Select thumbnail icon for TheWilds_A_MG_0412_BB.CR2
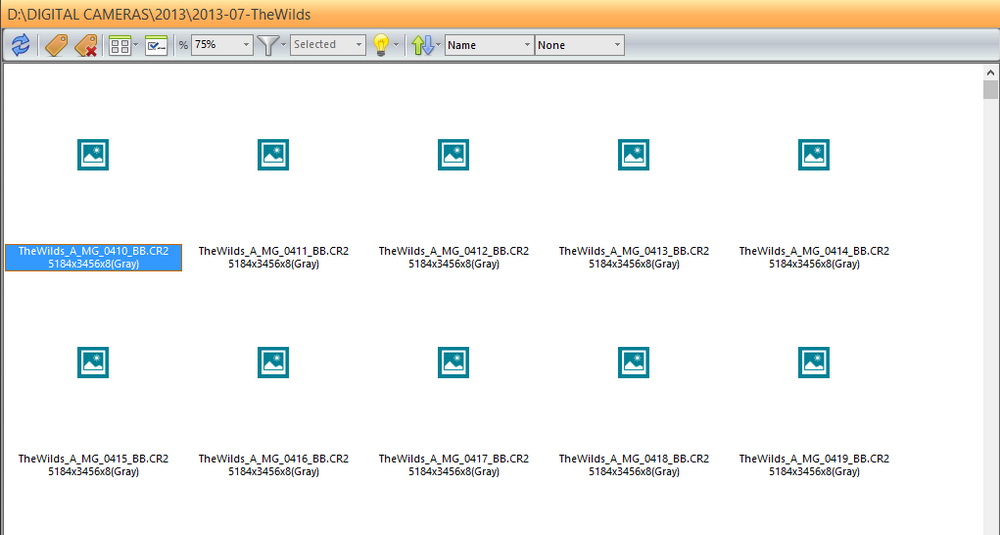This screenshot has height=535, width=1000. pos(453,154)
